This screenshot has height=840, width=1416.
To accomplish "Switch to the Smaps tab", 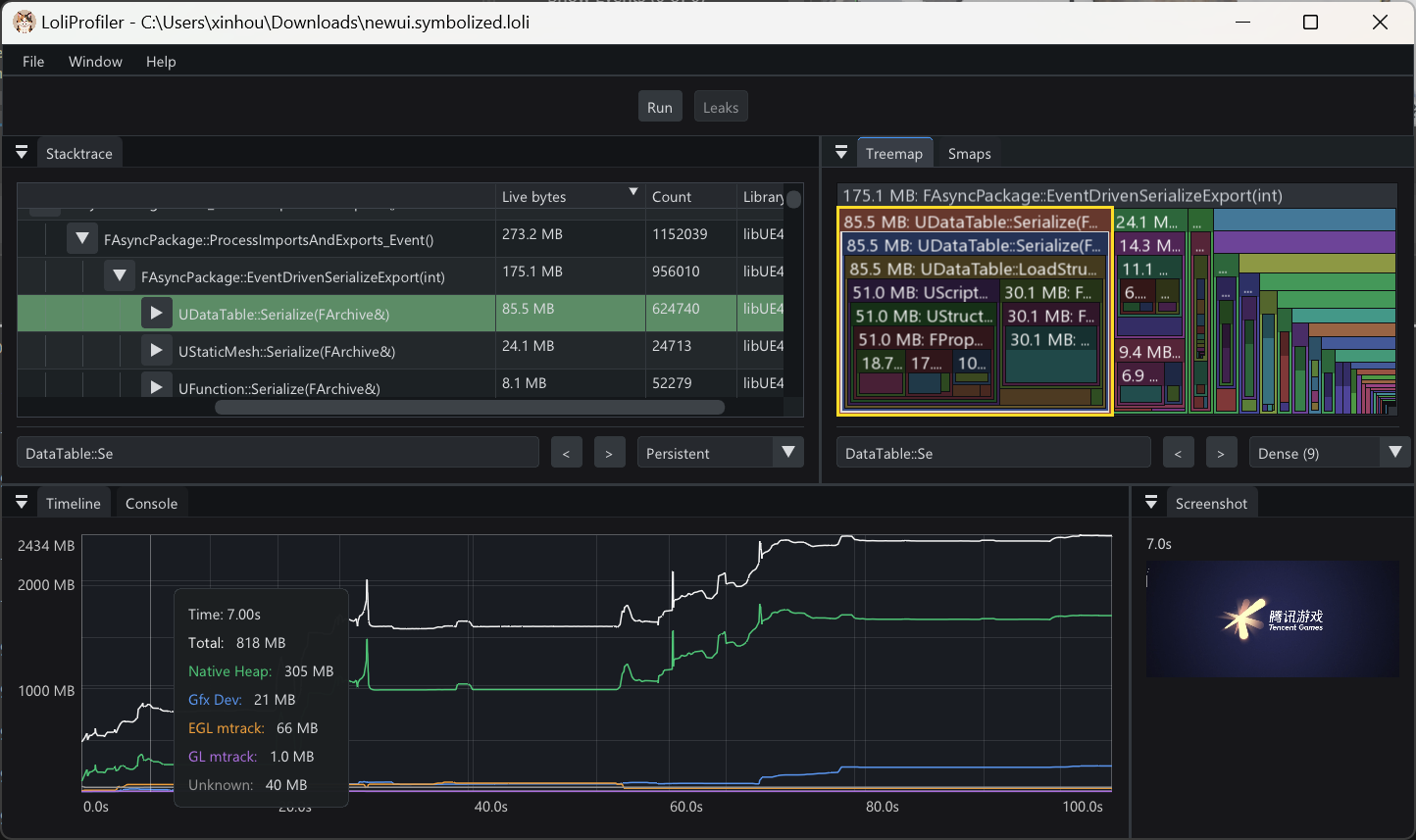I will pyautogui.click(x=969, y=153).
